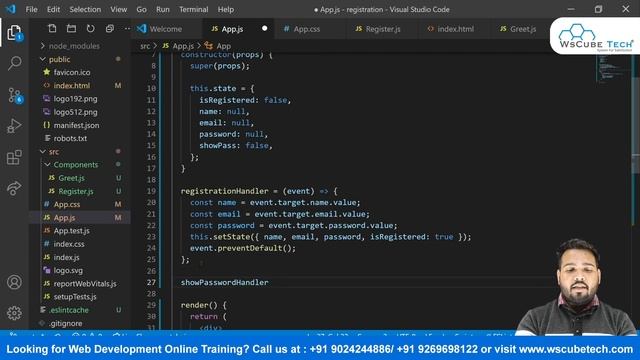
Task: Click the VS Code logo icon
Action: pyautogui.click(x=10, y=9)
